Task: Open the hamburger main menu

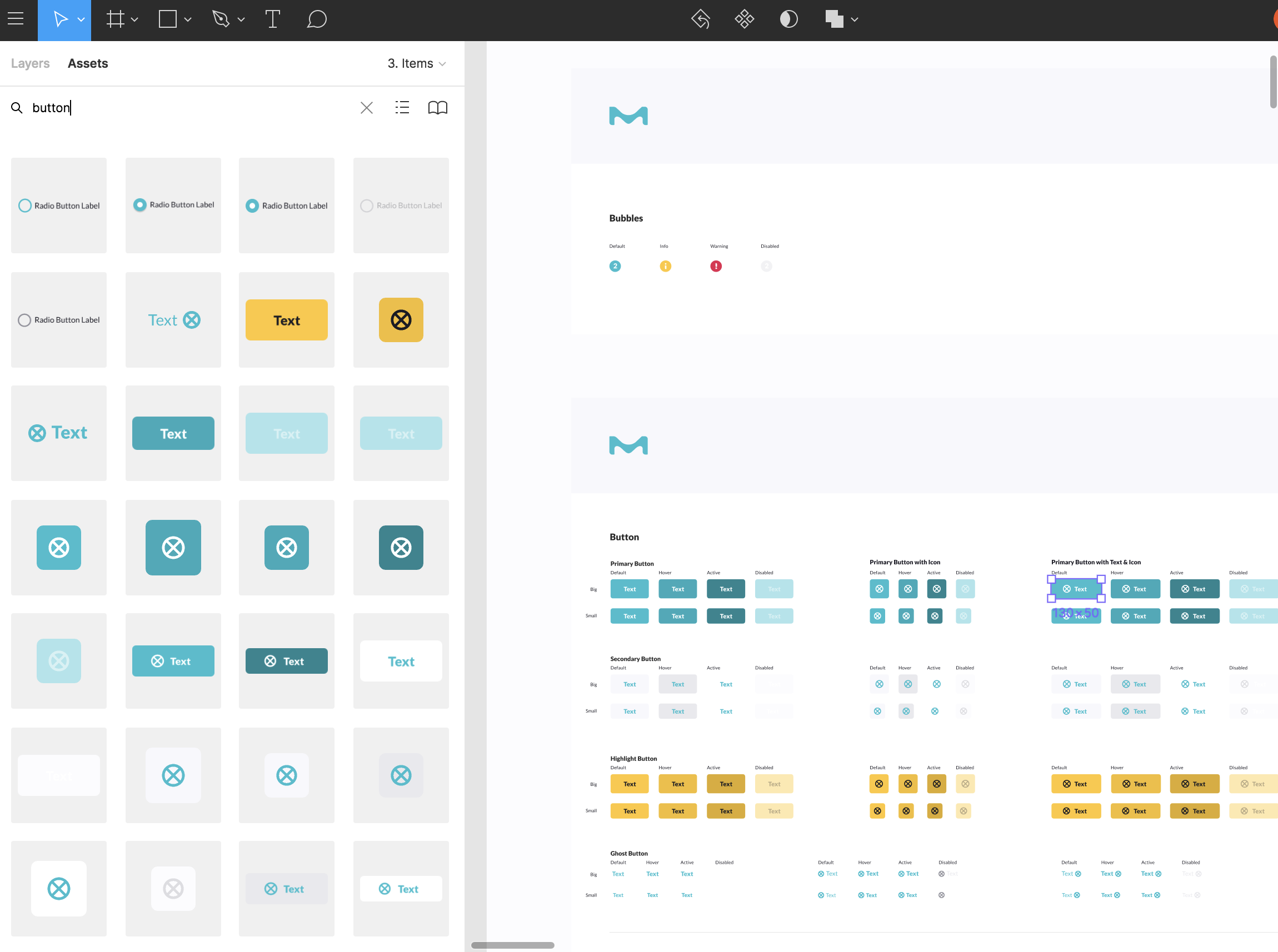Action: pos(16,19)
